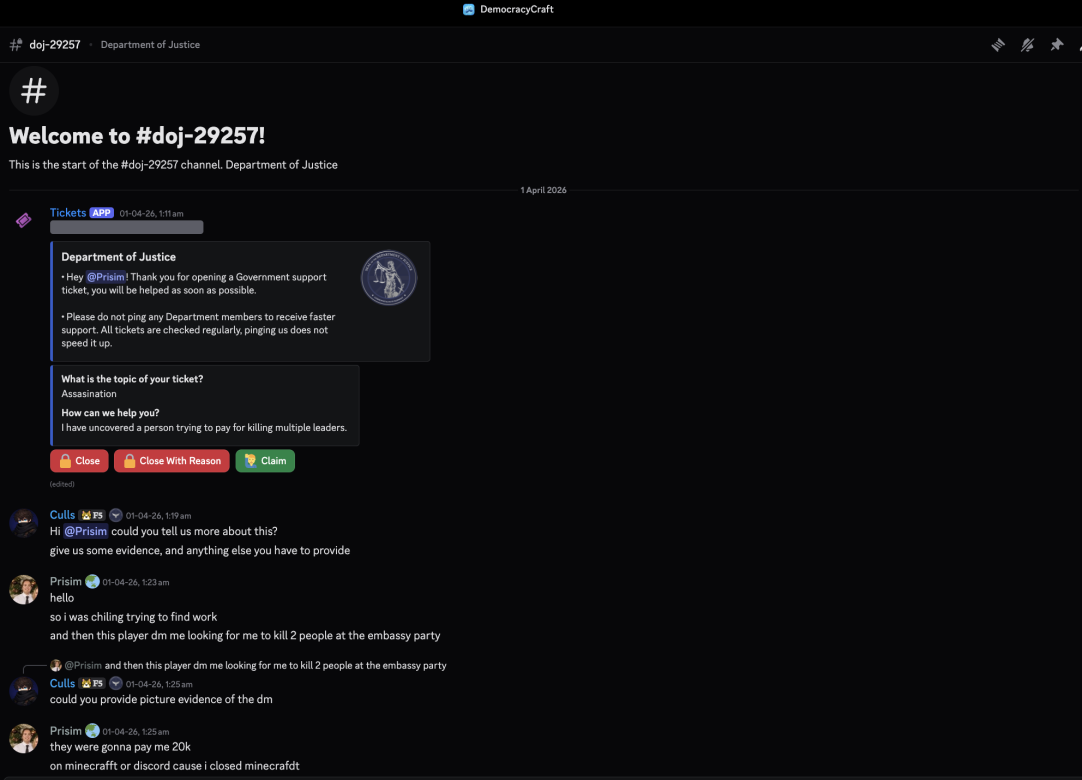The width and height of the screenshot is (1082, 780).
Task: Toggle the notification bell mute icon
Action: (x=1027, y=45)
